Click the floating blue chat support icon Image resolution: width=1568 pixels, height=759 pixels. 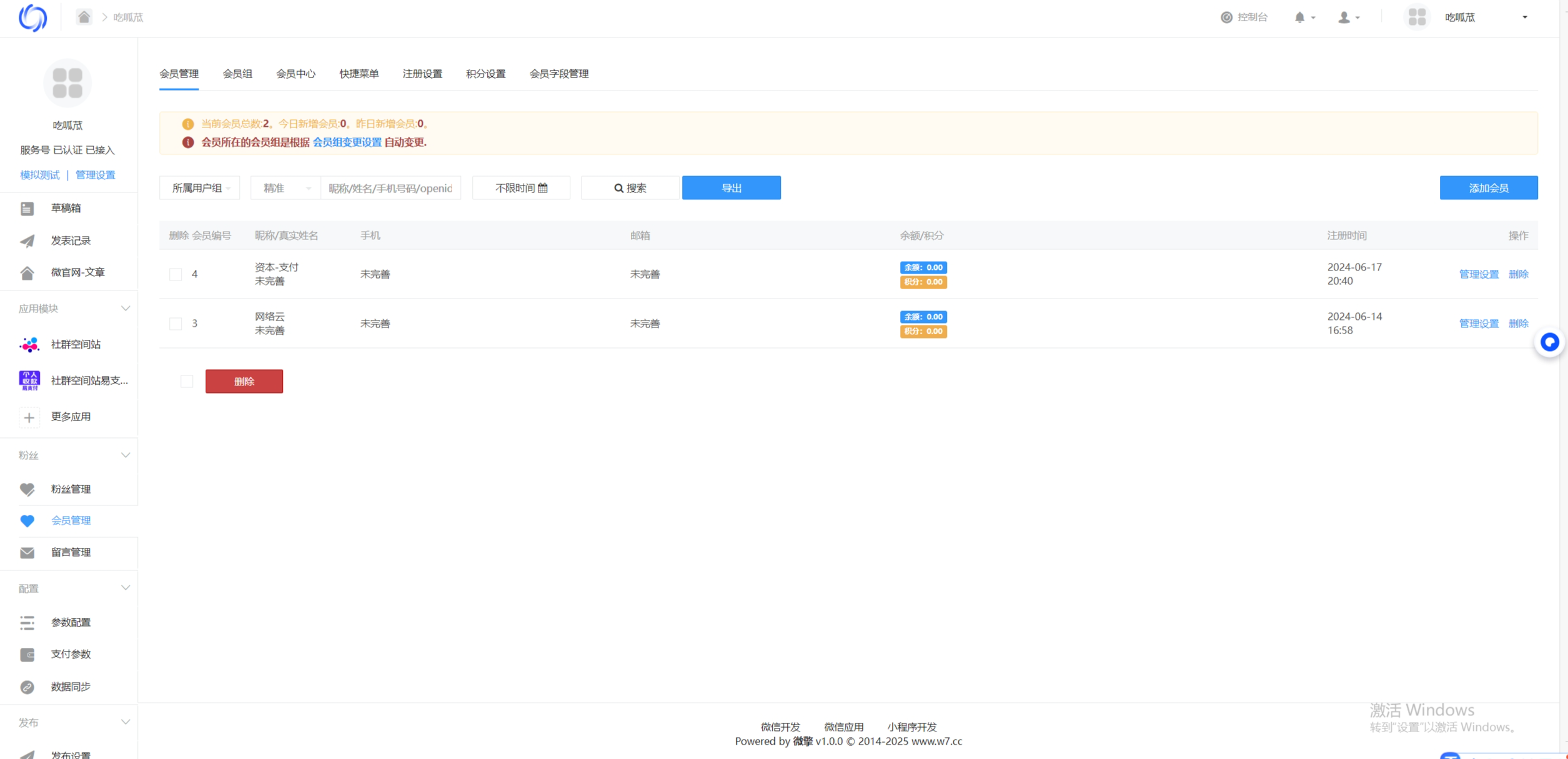[x=1549, y=342]
